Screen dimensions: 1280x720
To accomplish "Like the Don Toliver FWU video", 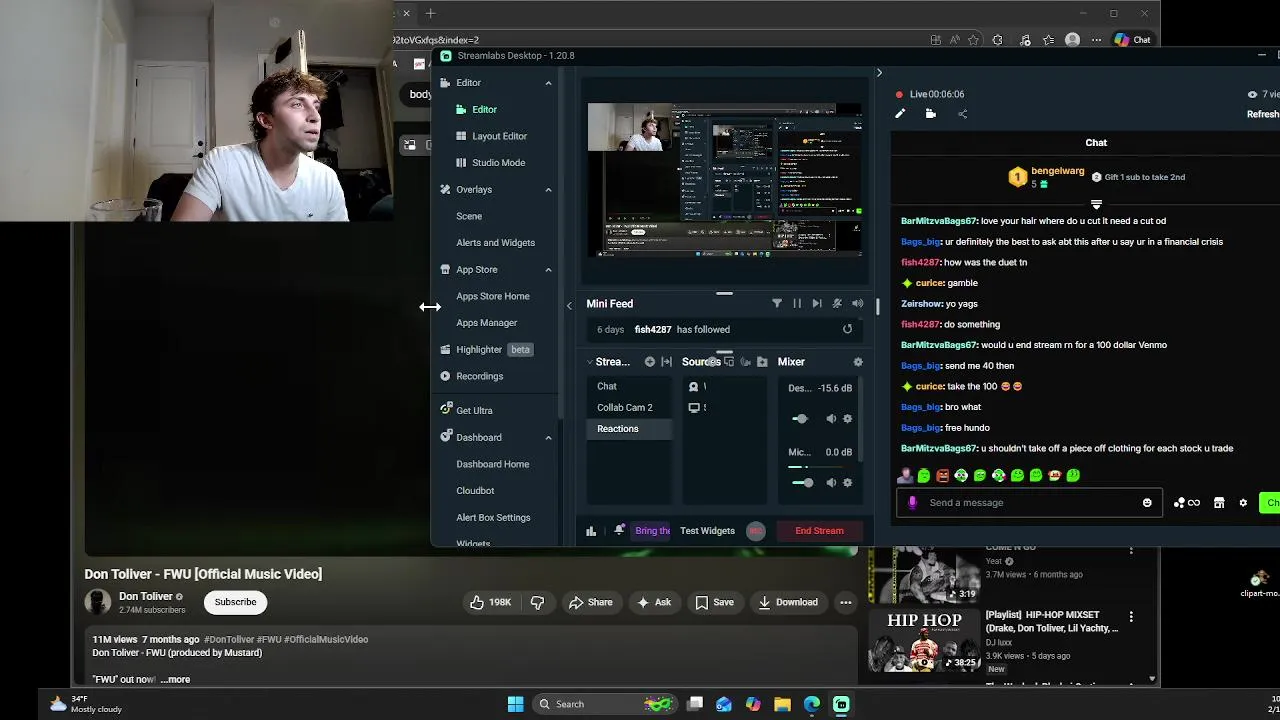I will point(491,602).
